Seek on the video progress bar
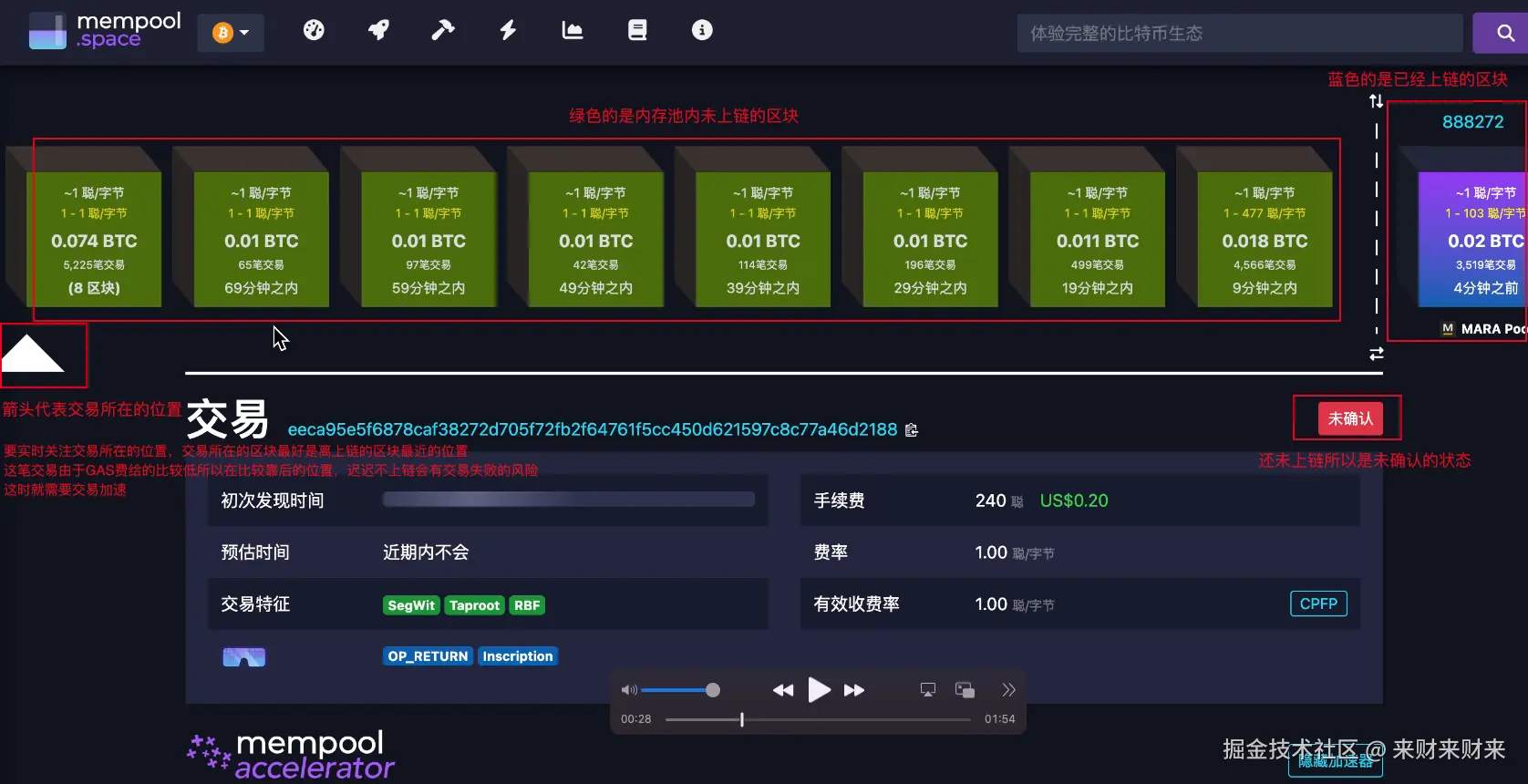Screen dimensions: 1528x784 coord(818,719)
